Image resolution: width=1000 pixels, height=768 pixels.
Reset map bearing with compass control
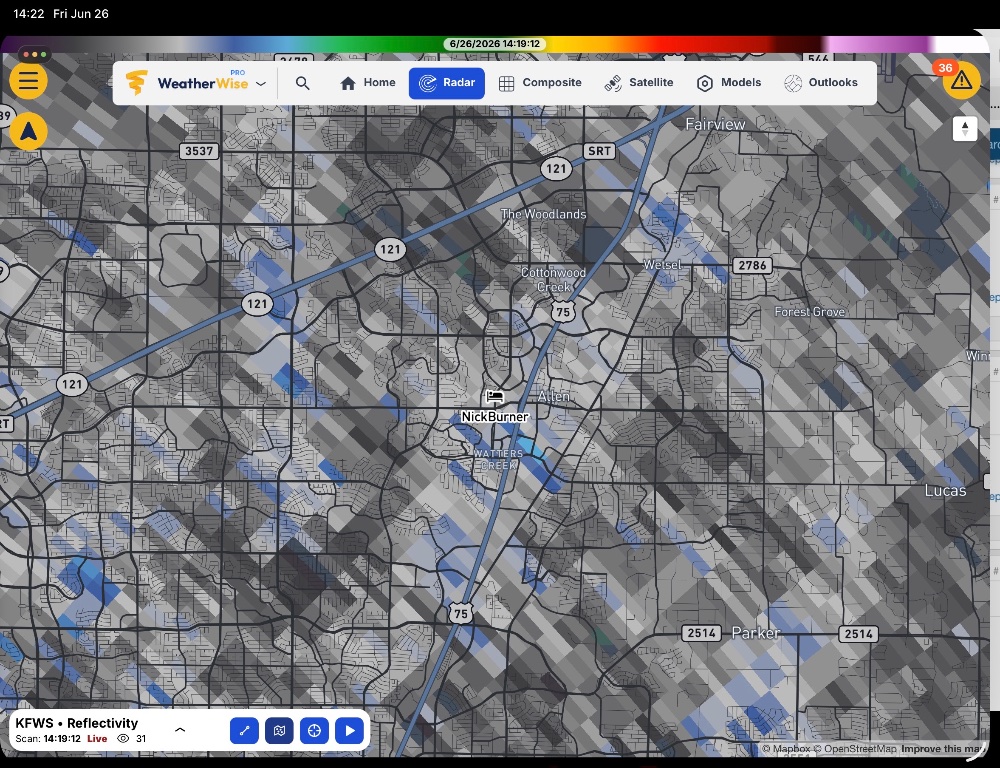964,128
